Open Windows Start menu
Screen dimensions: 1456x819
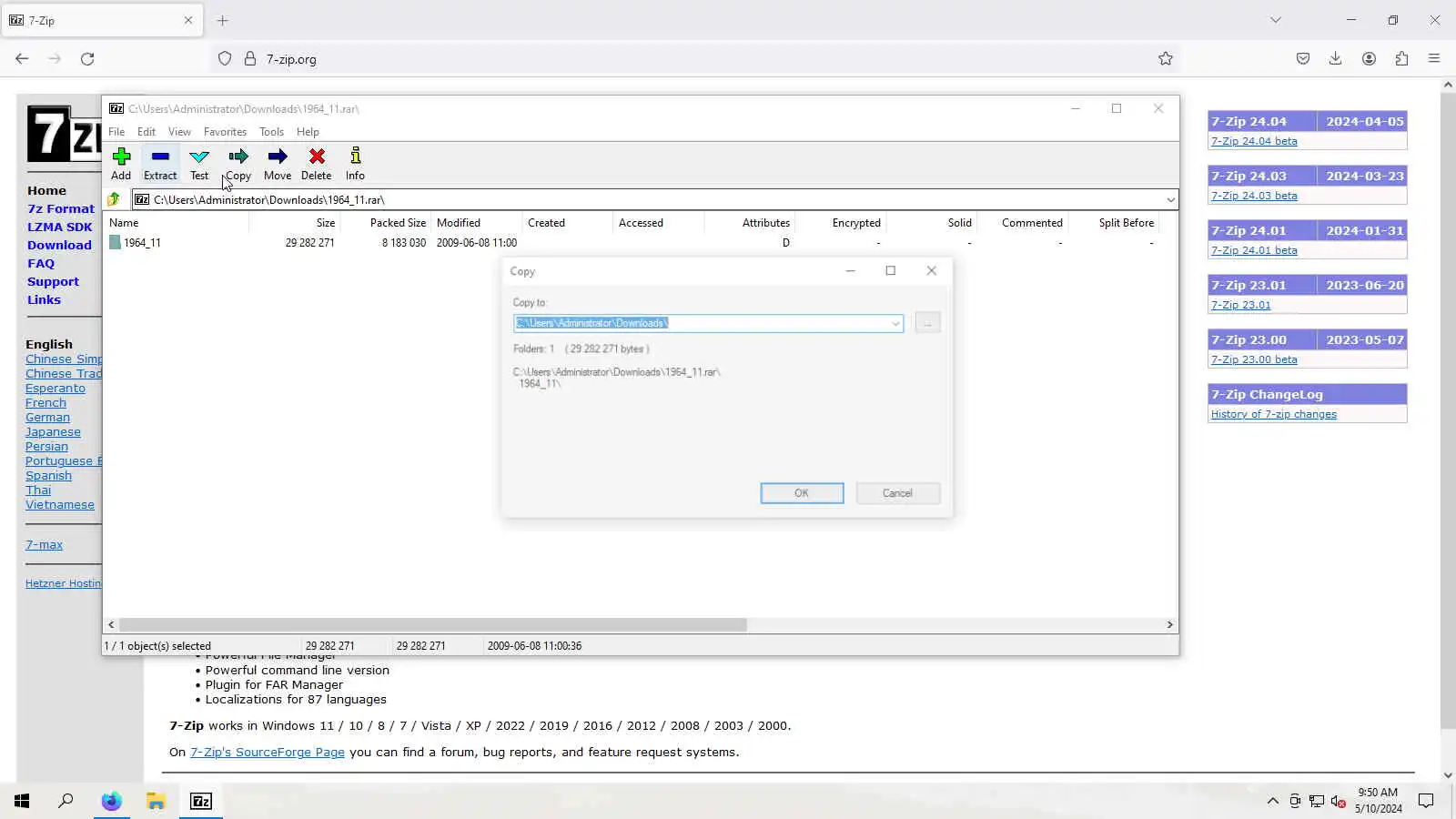click(x=22, y=801)
